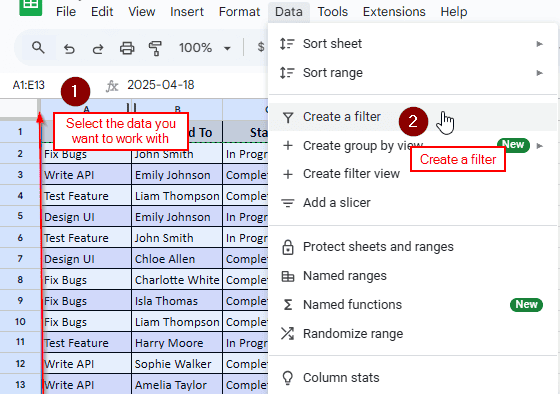
Task: Select row 2 header
Action: coord(20,154)
